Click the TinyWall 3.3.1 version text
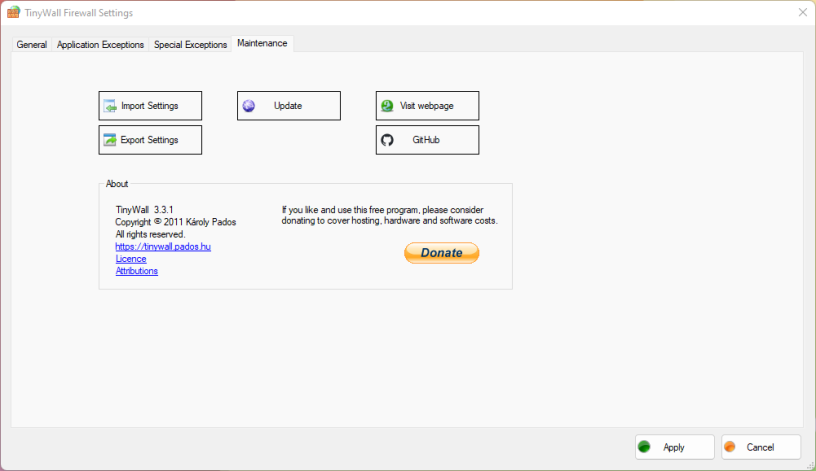The width and height of the screenshot is (816, 471). pos(144,210)
